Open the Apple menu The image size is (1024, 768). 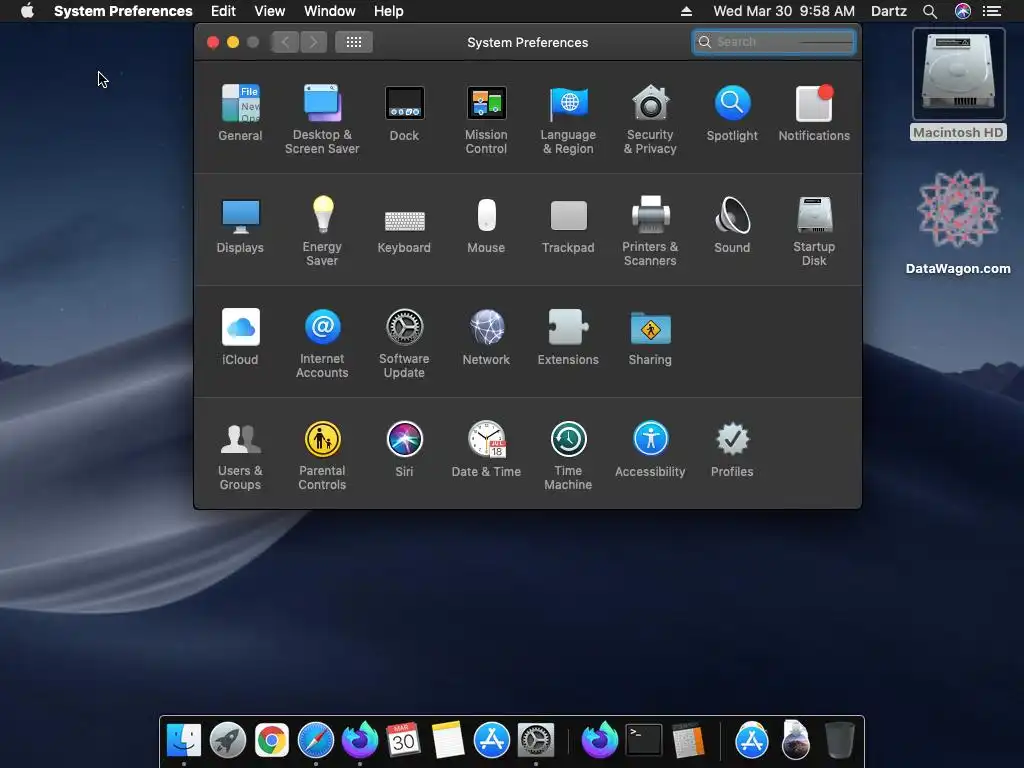tap(27, 11)
